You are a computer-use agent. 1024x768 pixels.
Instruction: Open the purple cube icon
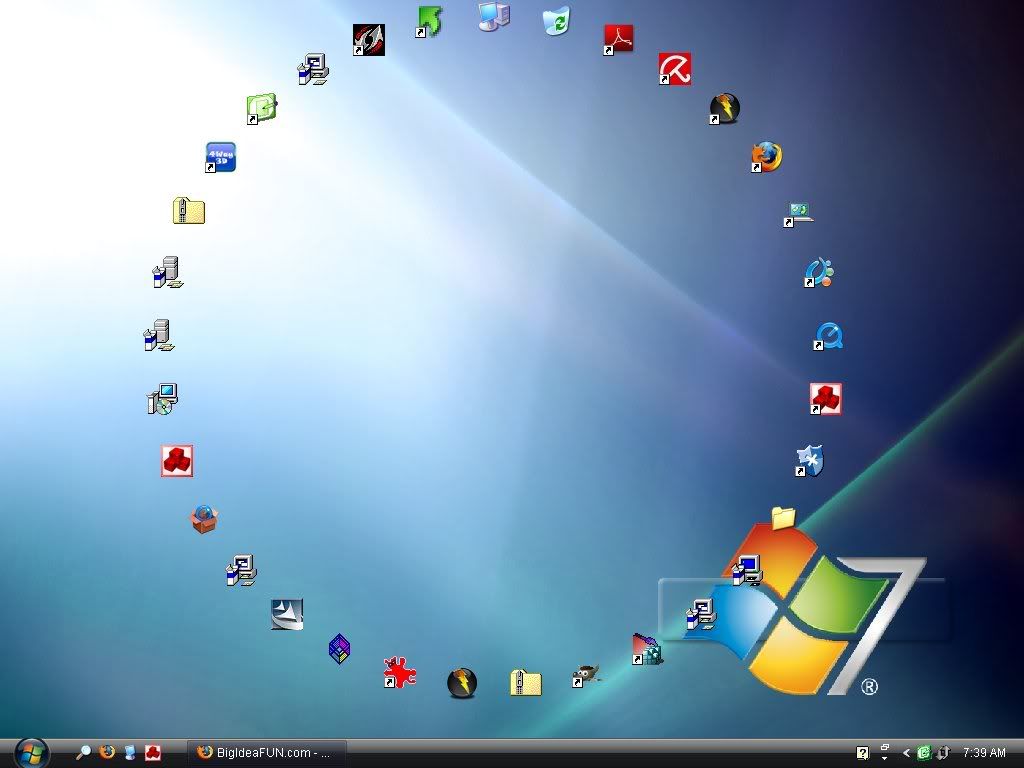(340, 648)
